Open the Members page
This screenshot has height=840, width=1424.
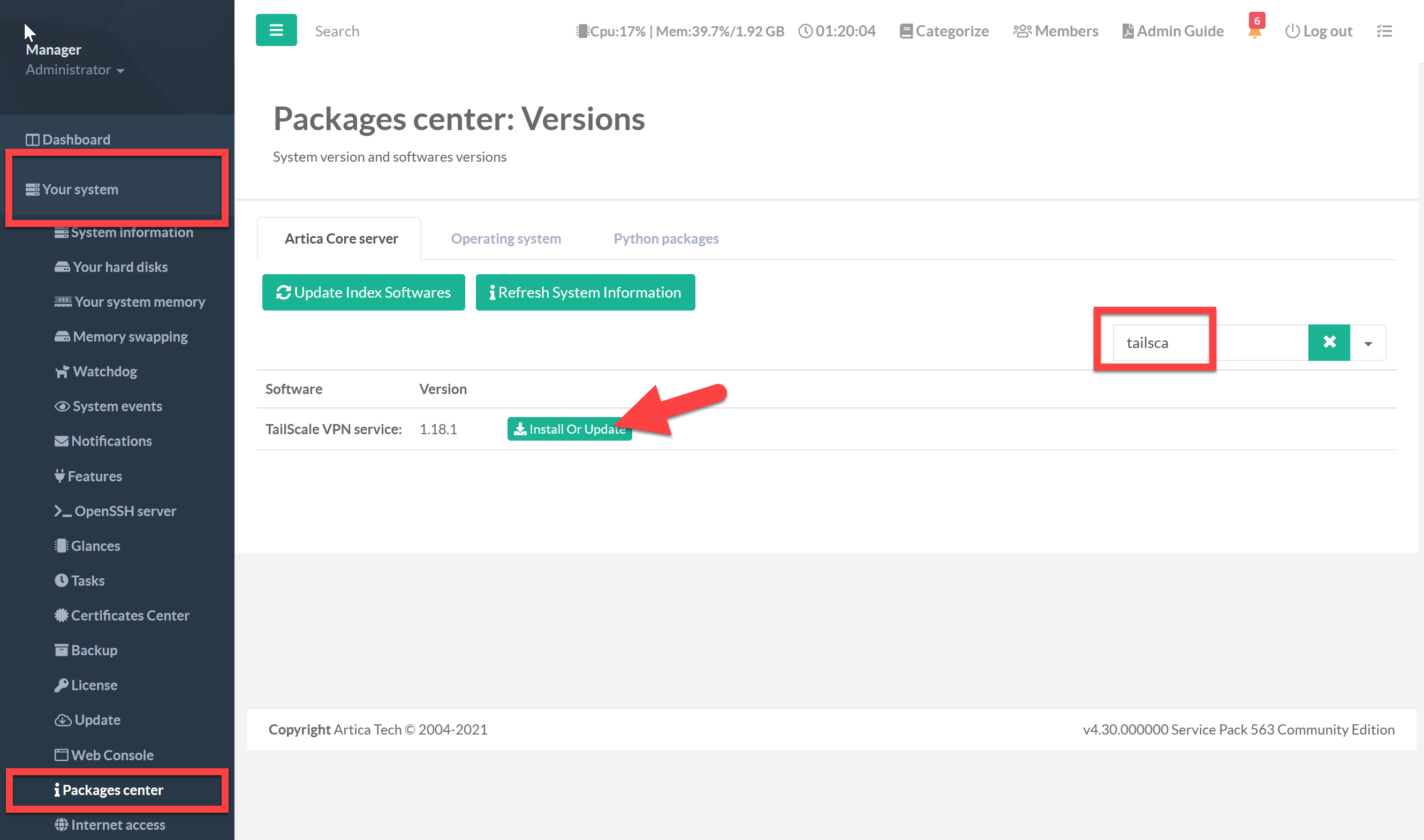(x=1056, y=31)
